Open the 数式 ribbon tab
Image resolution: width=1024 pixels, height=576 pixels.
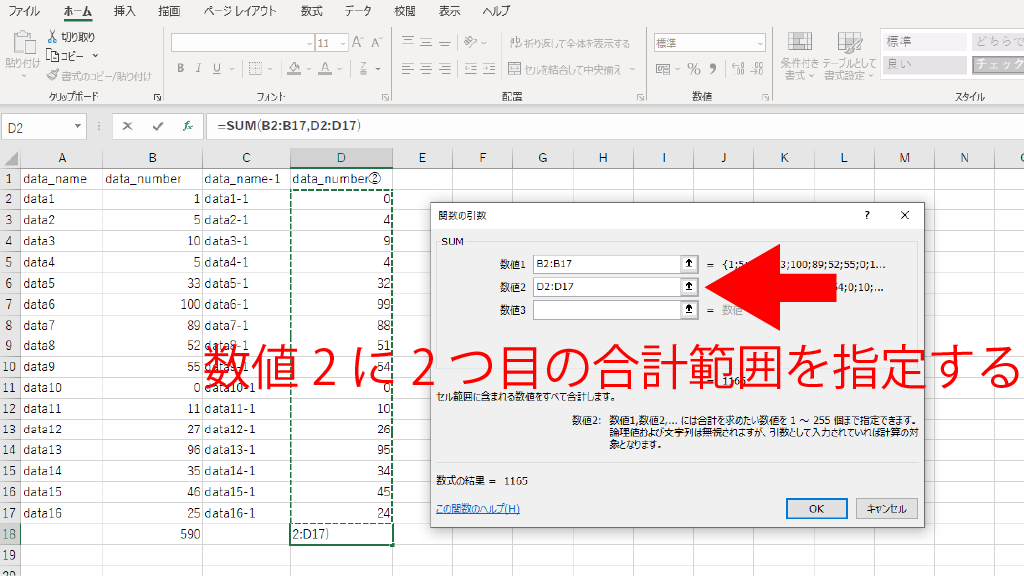312,11
